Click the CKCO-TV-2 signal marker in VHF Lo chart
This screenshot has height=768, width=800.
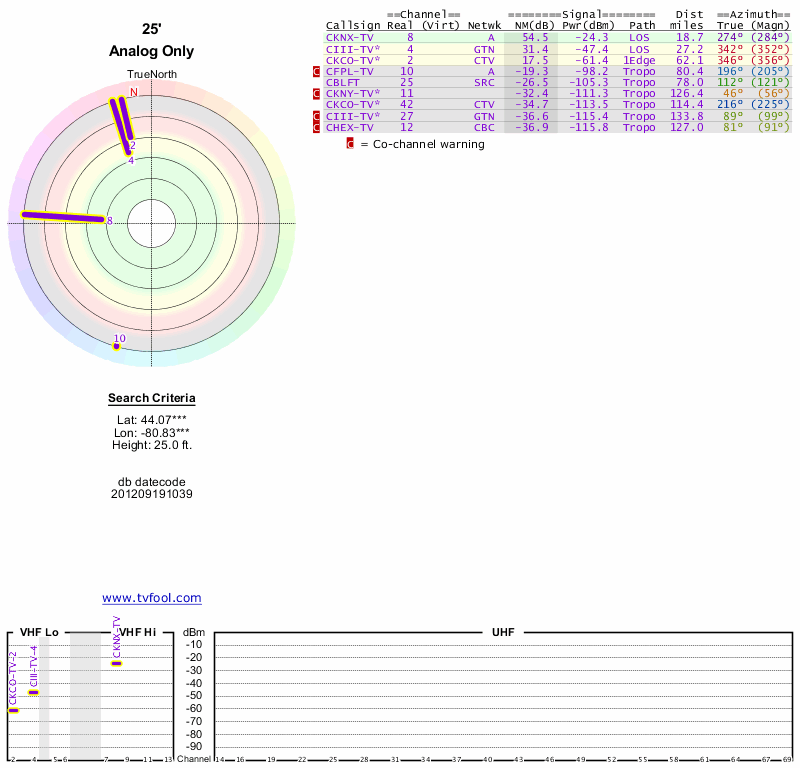point(13,710)
